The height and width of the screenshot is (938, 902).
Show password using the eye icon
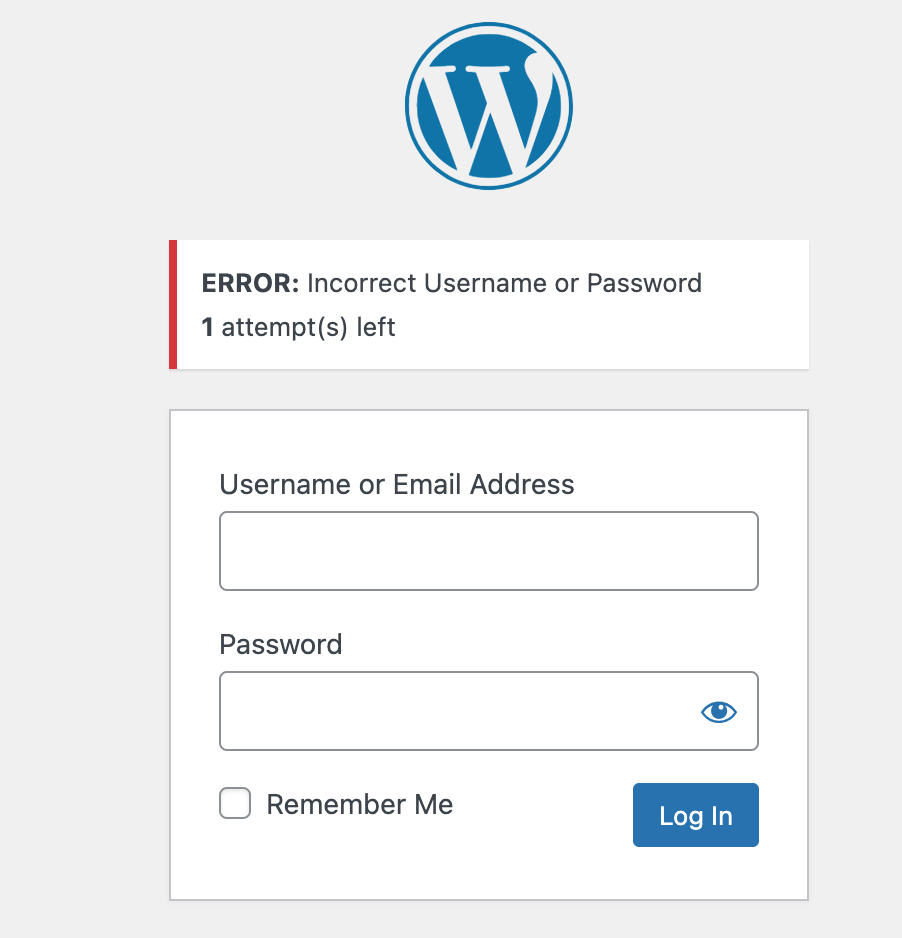(x=718, y=711)
